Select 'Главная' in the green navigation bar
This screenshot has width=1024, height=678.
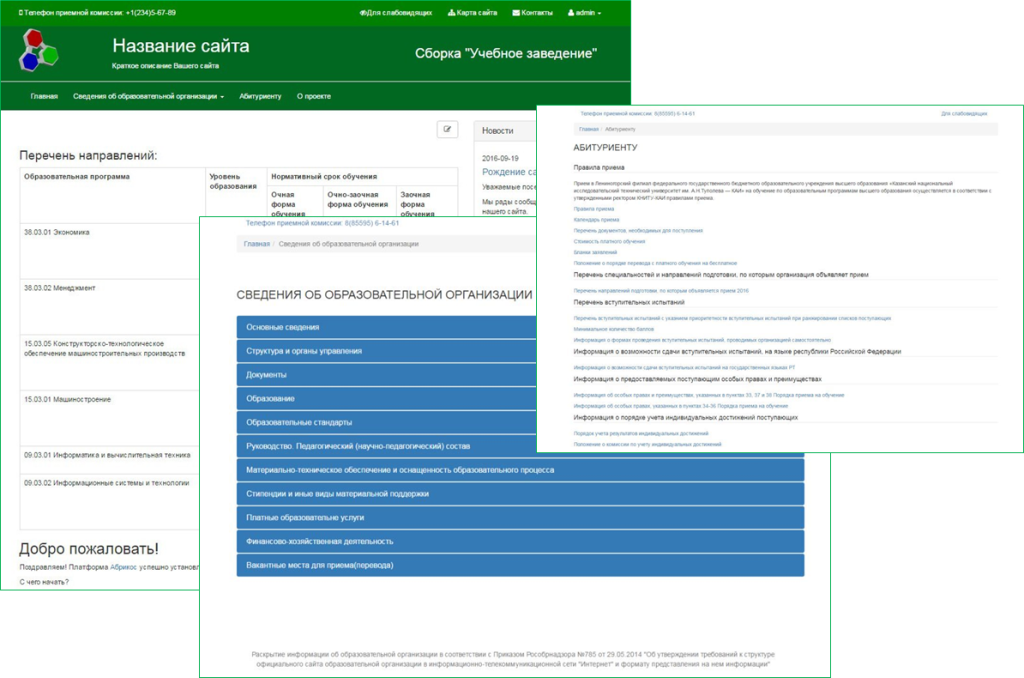[44, 96]
